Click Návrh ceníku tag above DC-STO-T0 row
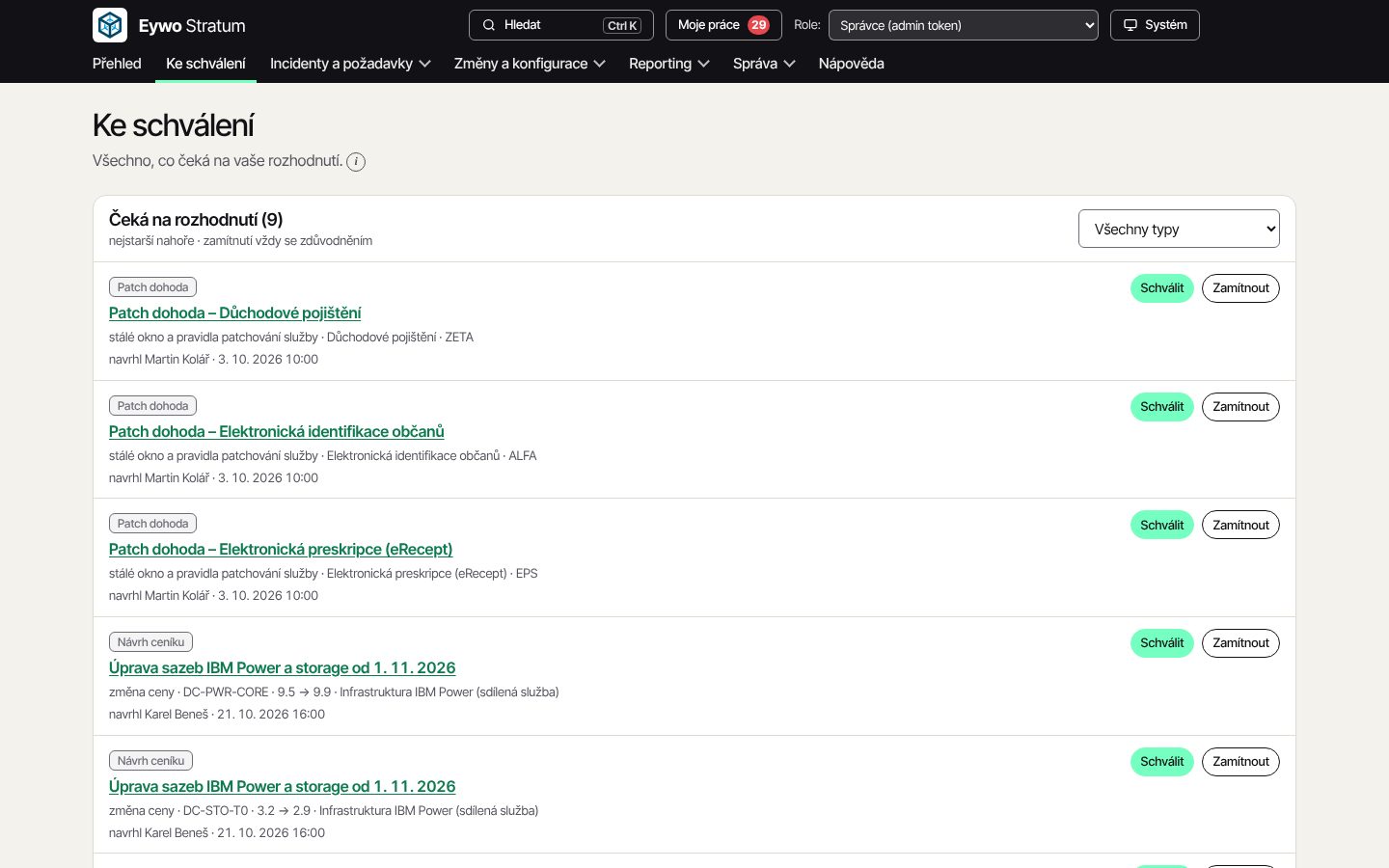Viewport: 1389px width, 868px height. point(150,761)
